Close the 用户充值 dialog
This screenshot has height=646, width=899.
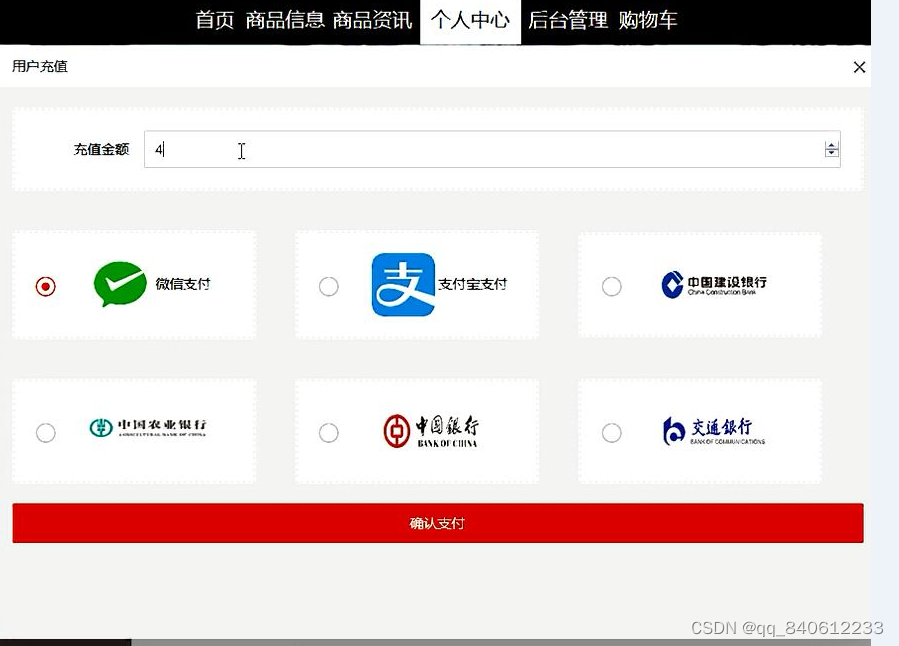[x=859, y=67]
